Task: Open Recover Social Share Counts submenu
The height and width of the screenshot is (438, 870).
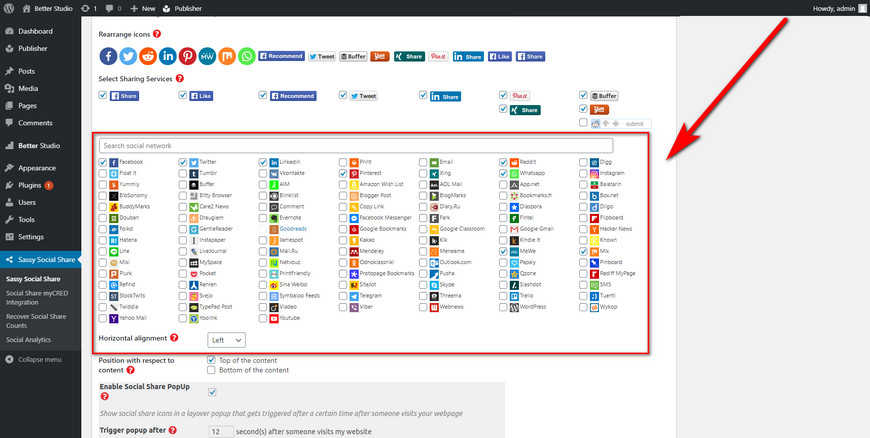Action: point(36,321)
